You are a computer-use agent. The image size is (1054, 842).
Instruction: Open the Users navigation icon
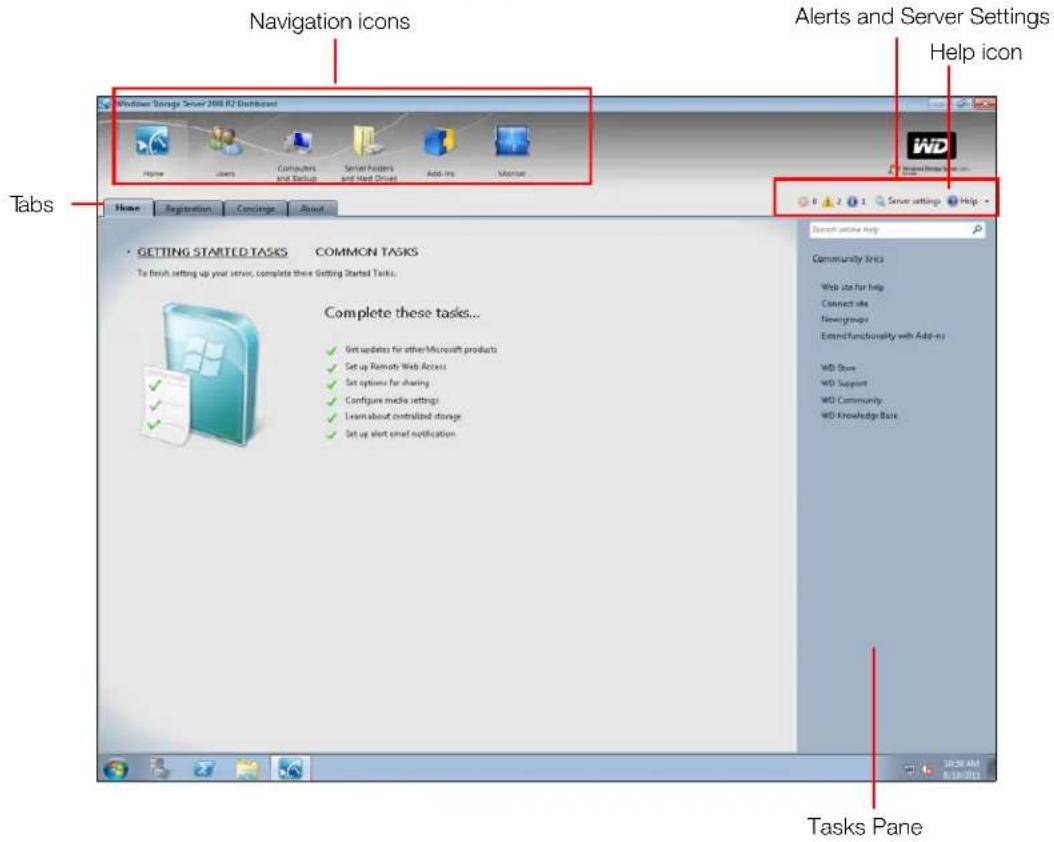pos(225,150)
